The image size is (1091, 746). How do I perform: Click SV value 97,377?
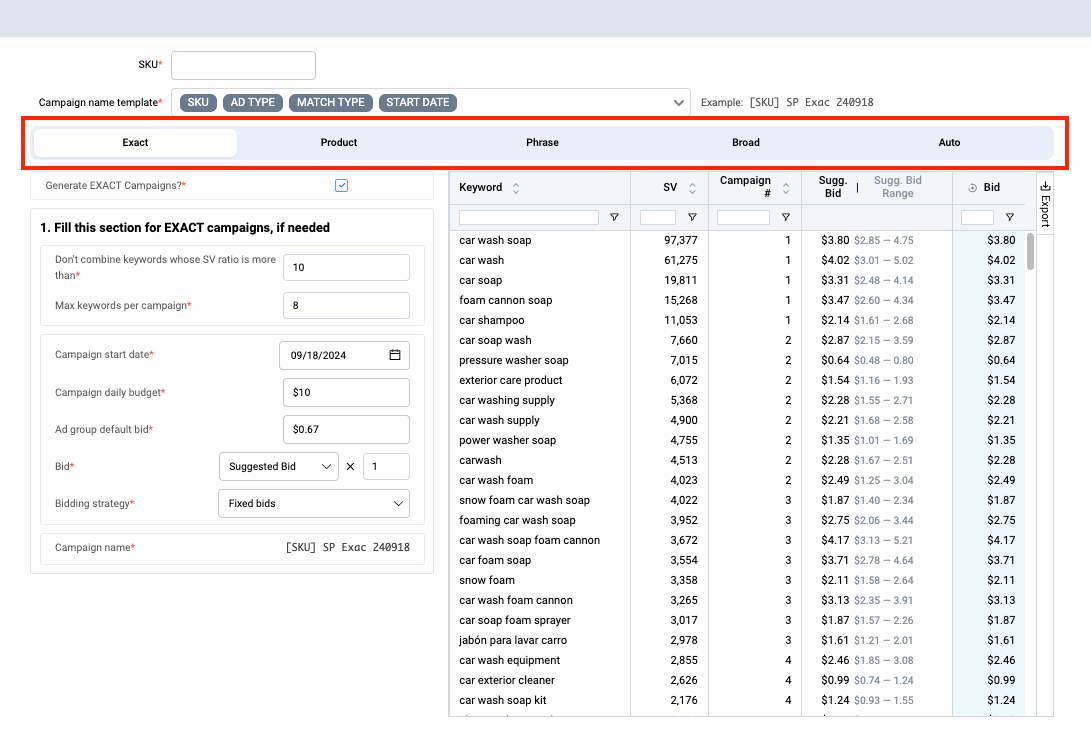tap(680, 240)
